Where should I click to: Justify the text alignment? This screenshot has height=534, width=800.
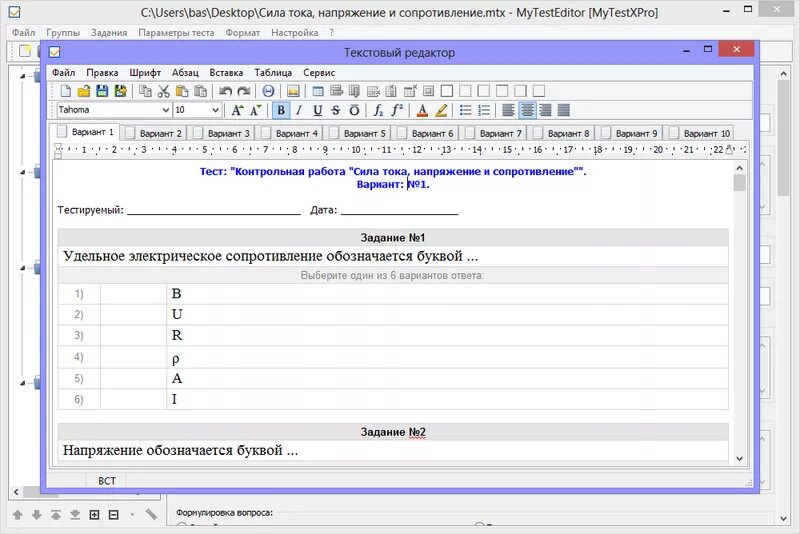click(x=564, y=110)
